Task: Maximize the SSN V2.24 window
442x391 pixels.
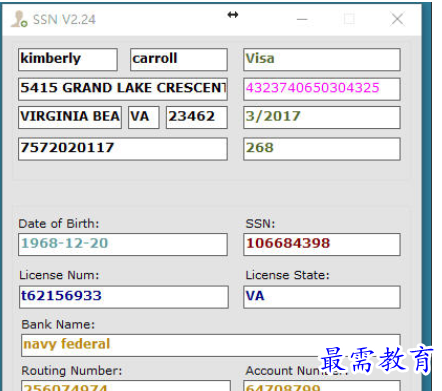Action: pos(349,19)
